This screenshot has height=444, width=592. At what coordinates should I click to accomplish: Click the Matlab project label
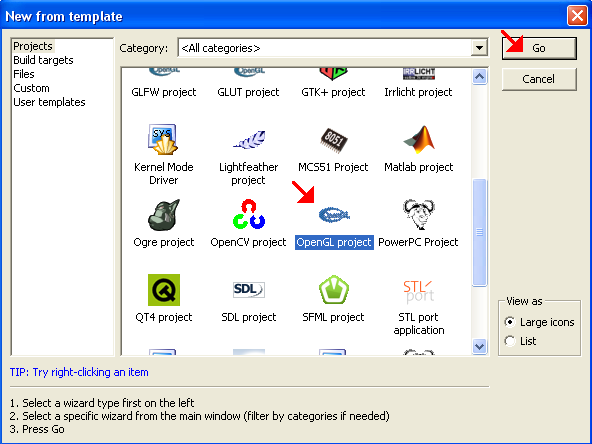(x=419, y=167)
